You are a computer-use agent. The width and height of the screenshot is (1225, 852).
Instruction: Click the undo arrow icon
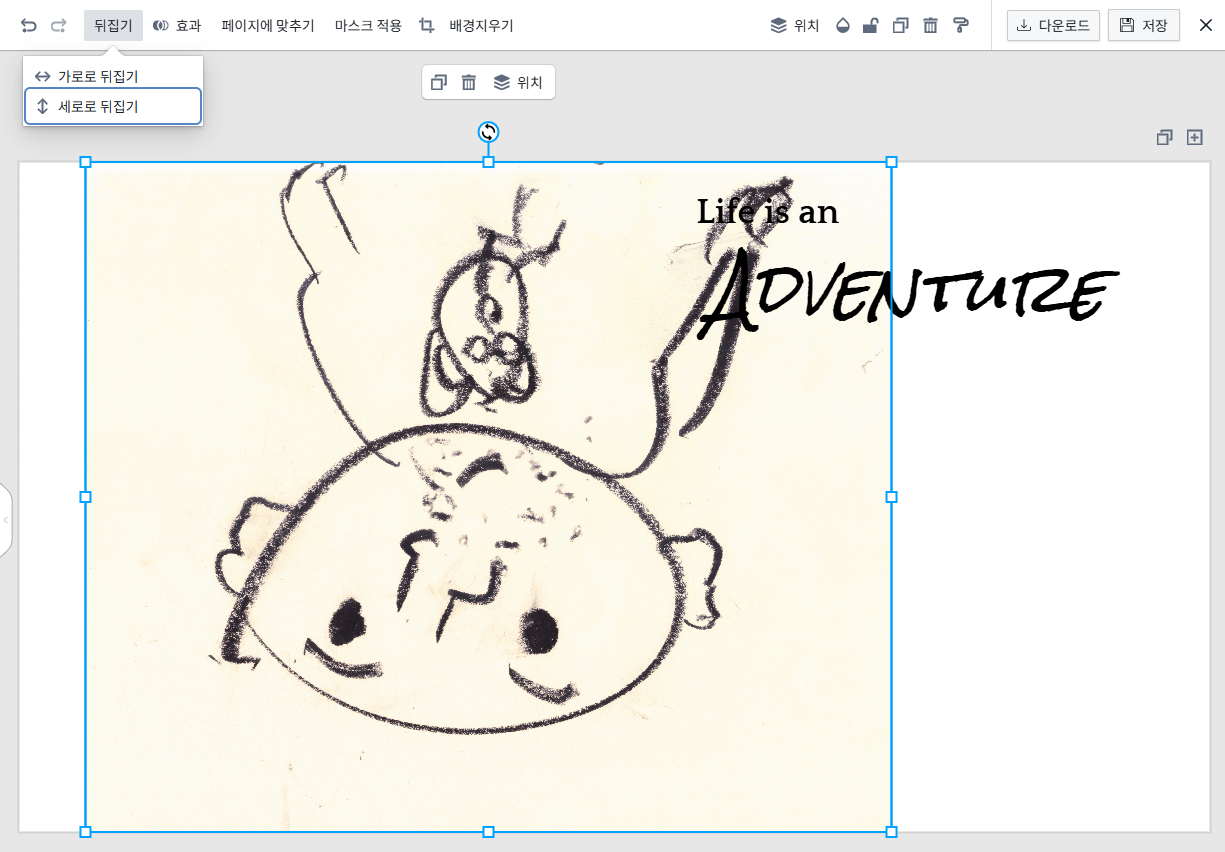pos(29,26)
